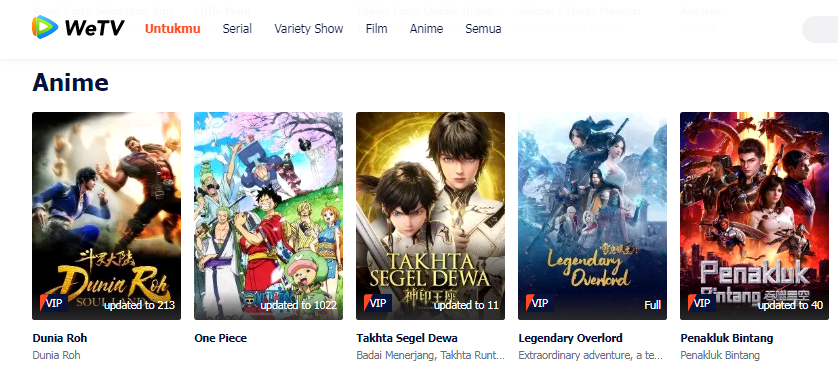Open the Legendary Overlord poster

coord(592,216)
